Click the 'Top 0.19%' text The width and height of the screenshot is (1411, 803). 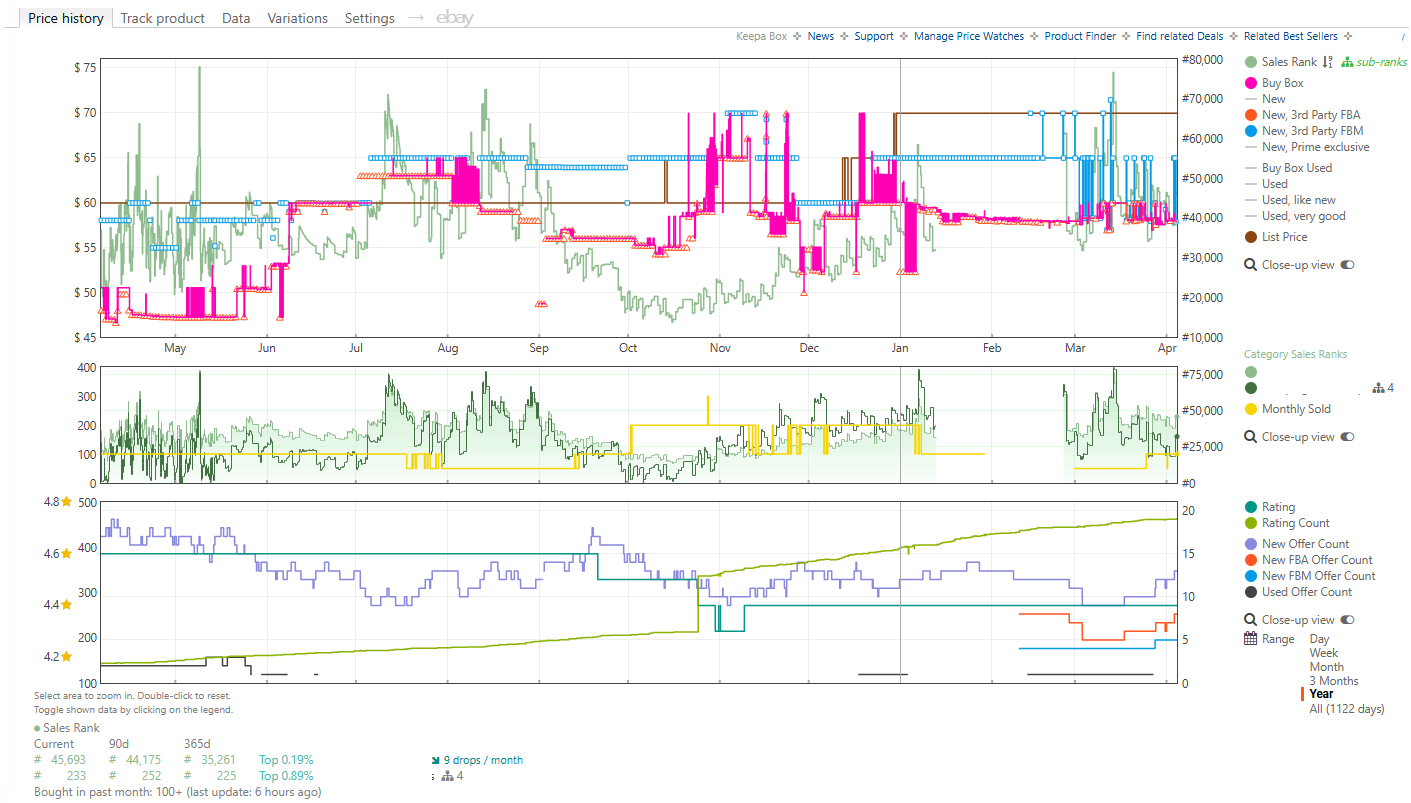point(286,760)
